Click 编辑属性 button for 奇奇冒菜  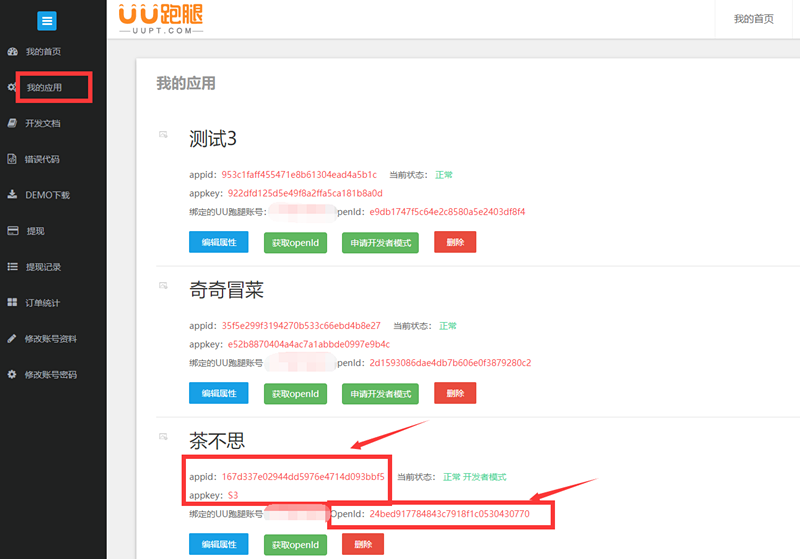218,393
